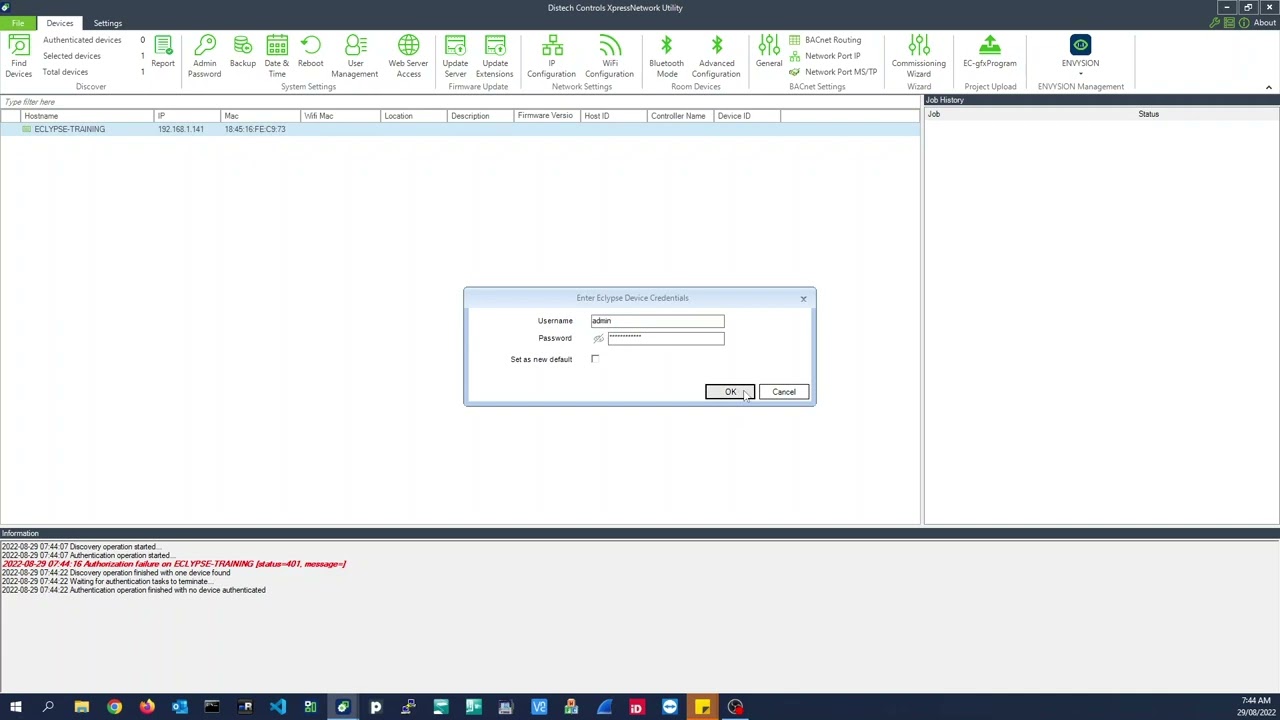
Task: Click the Username input field
Action: point(657,321)
